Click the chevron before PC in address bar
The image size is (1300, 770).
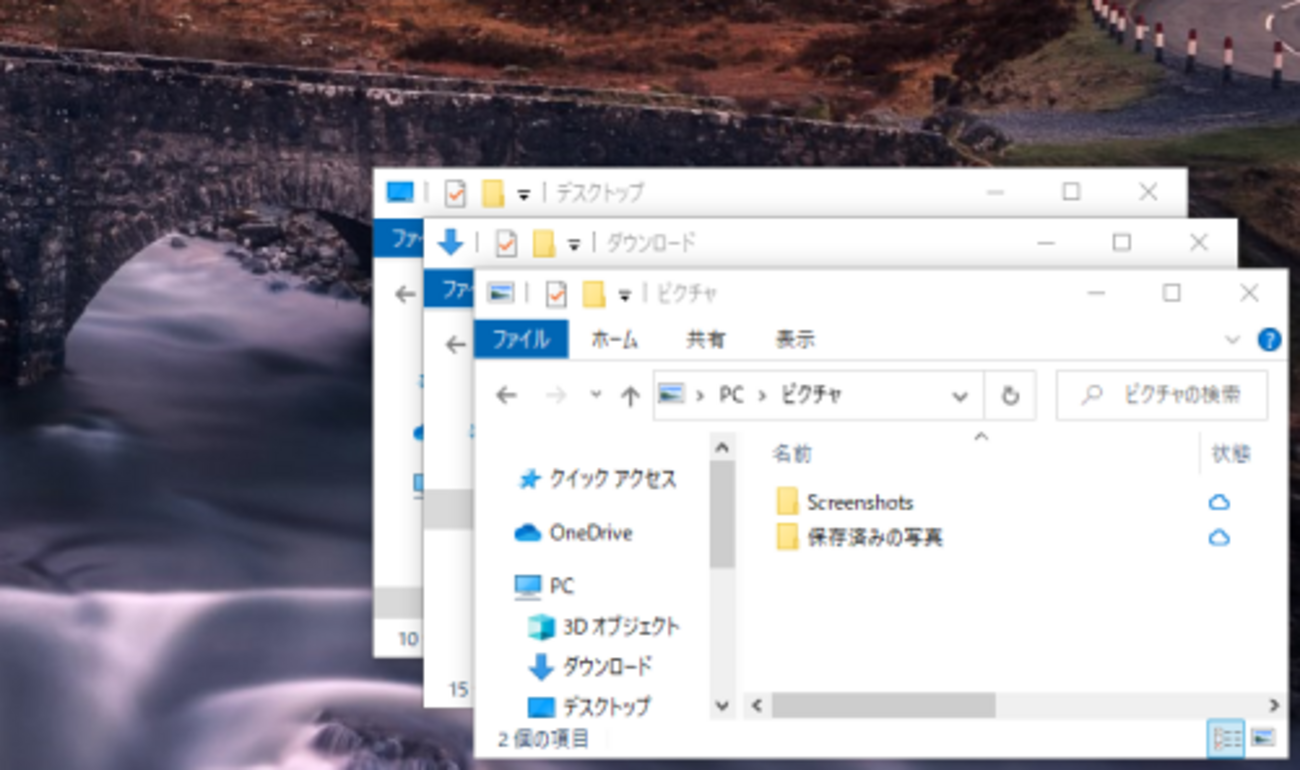[x=700, y=396]
